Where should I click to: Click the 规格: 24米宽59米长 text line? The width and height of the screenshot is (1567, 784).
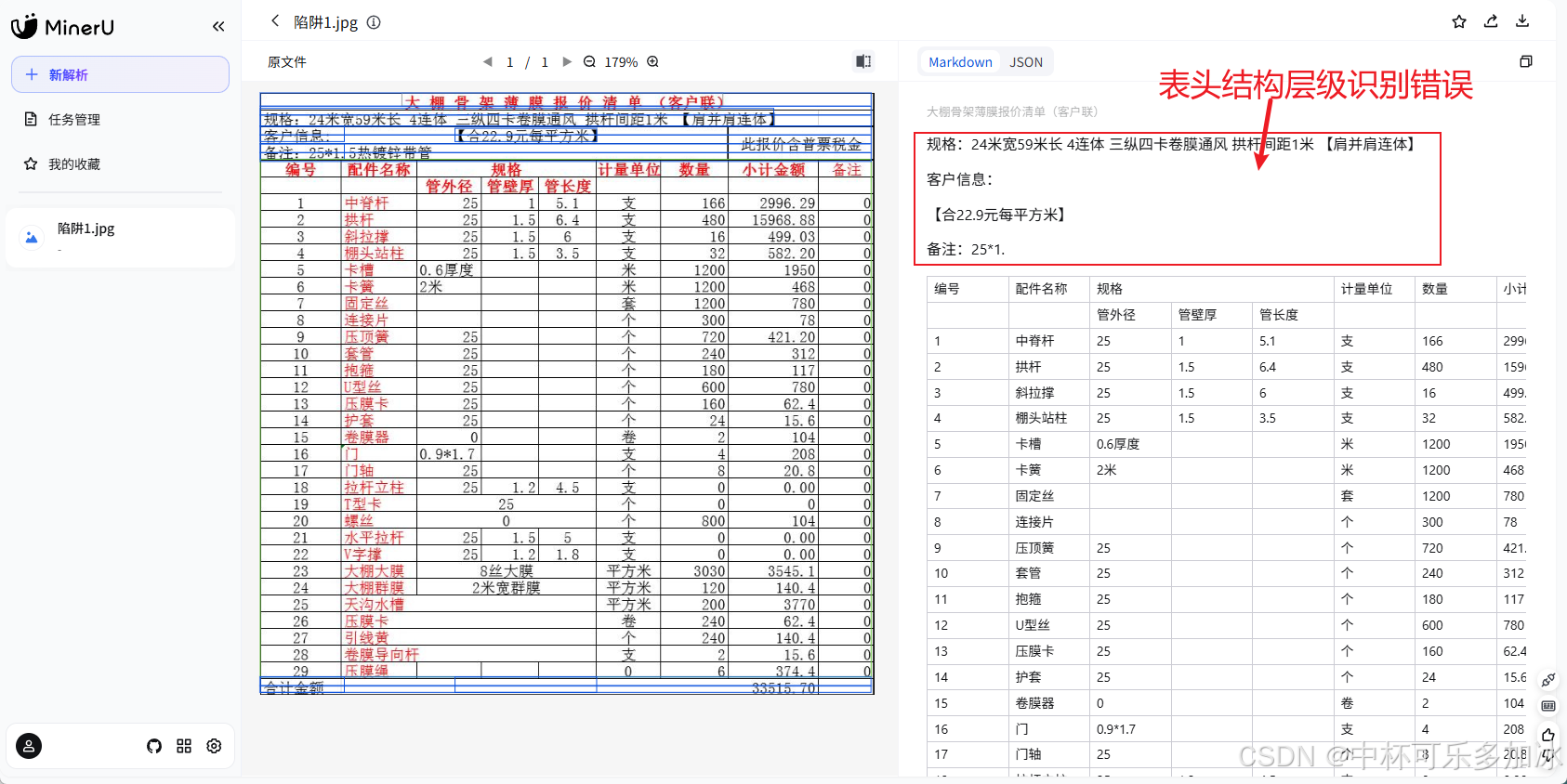pyautogui.click(x=1172, y=145)
